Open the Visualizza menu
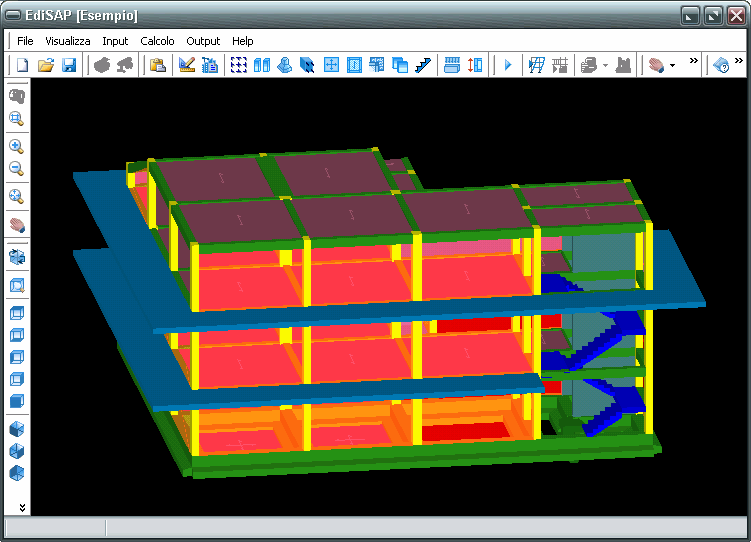 click(x=68, y=41)
